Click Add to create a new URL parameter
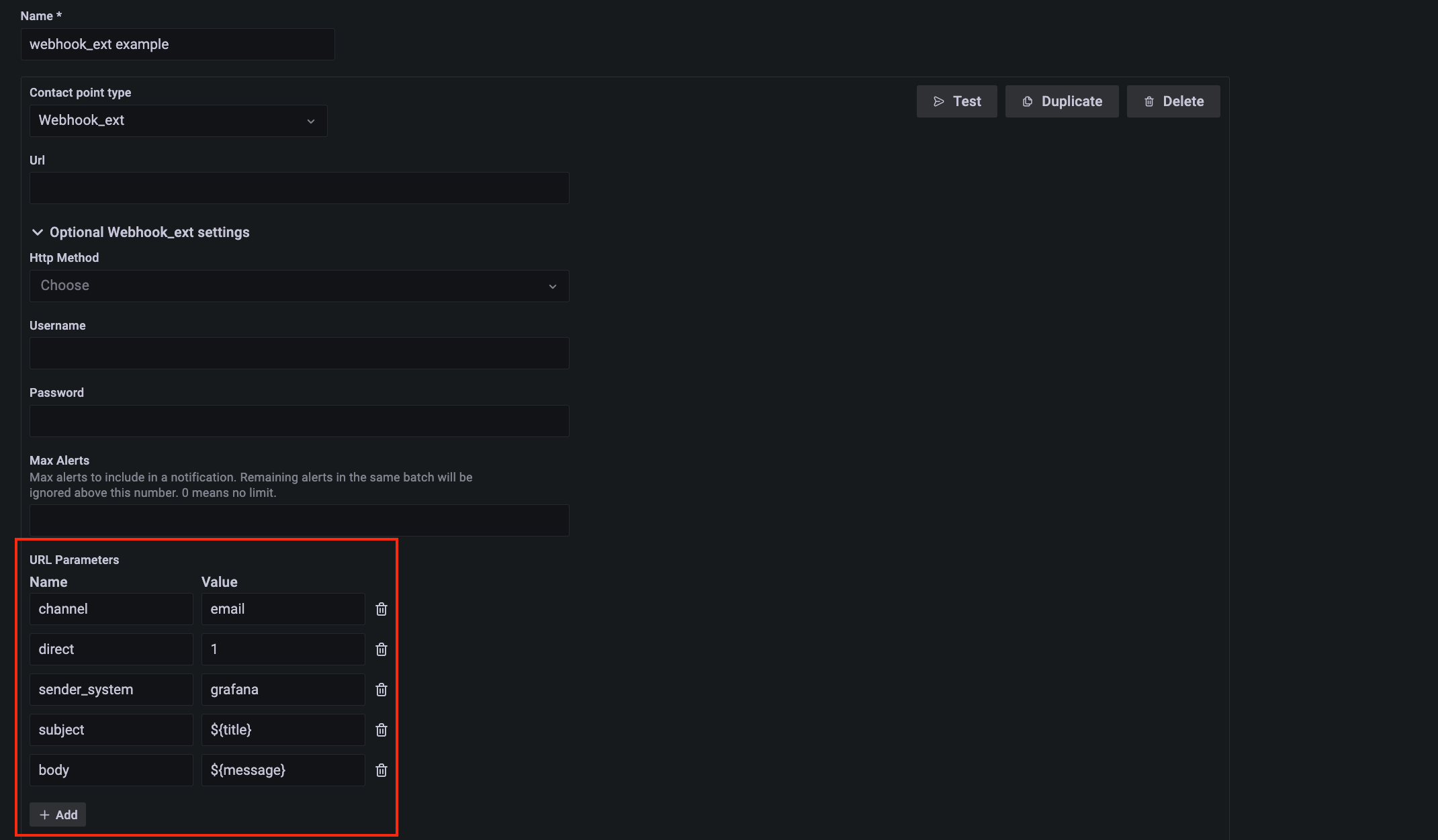1438x840 pixels. (58, 814)
